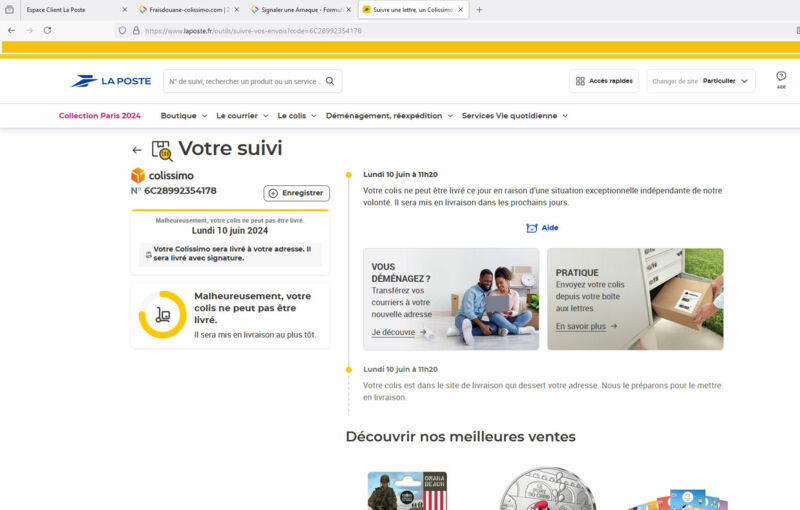Open Changer de site Particulier dropdown
The width and height of the screenshot is (800, 510).
click(701, 81)
